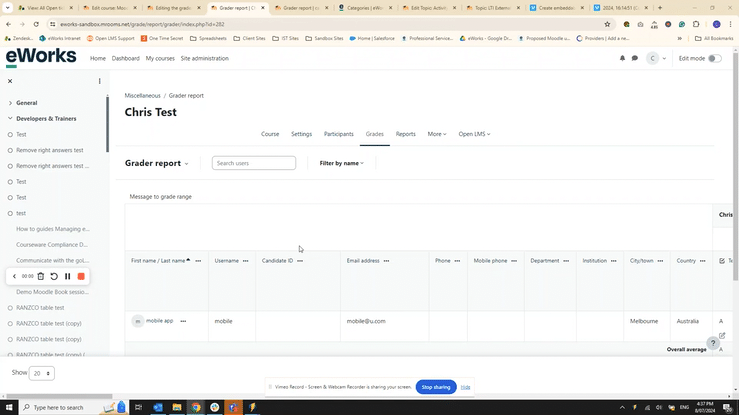
Task: Click the help question mark button
Action: [713, 343]
